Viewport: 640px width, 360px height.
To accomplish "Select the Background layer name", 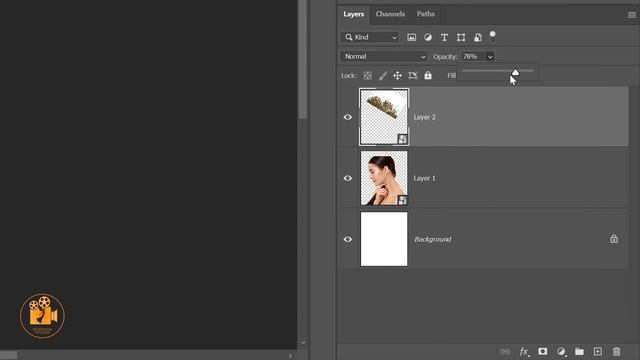I will click(x=433, y=239).
